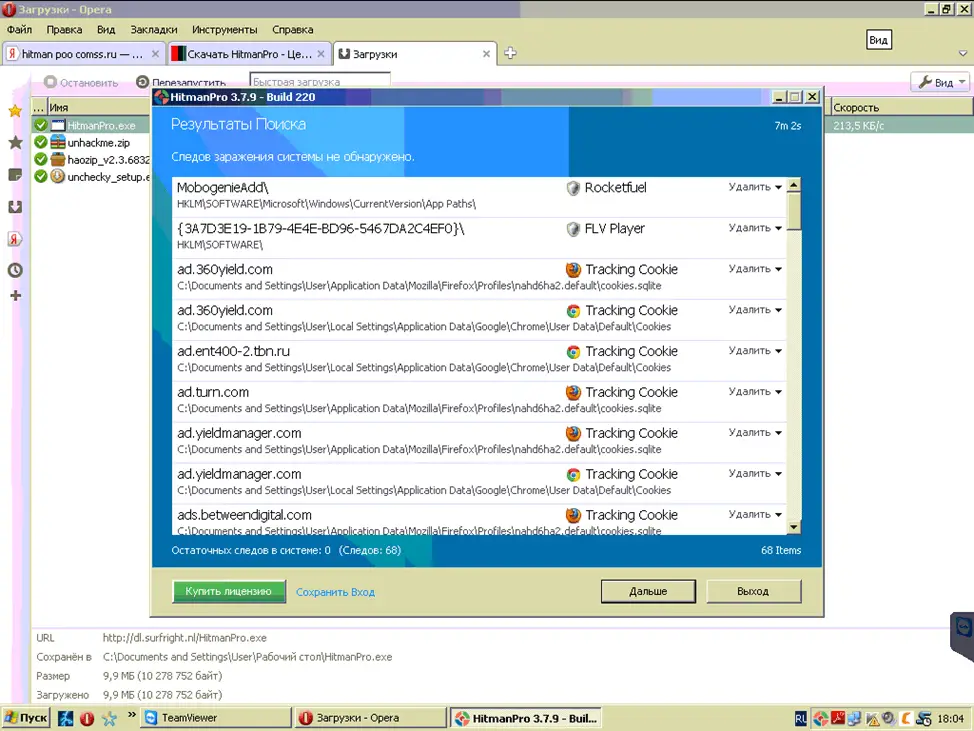This screenshot has width=974, height=731.
Task: Open the Notes panel in the Opera sidebar
Action: (15, 175)
